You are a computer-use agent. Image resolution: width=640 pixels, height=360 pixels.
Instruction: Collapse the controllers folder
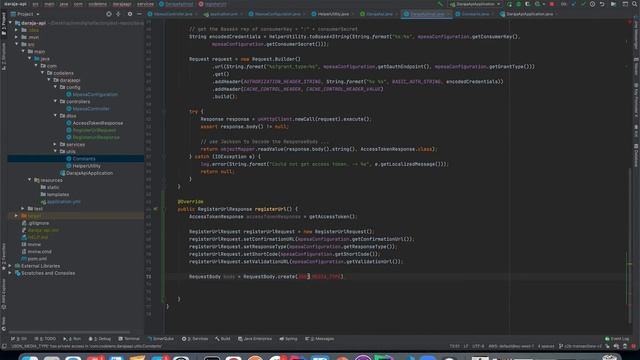[55, 101]
